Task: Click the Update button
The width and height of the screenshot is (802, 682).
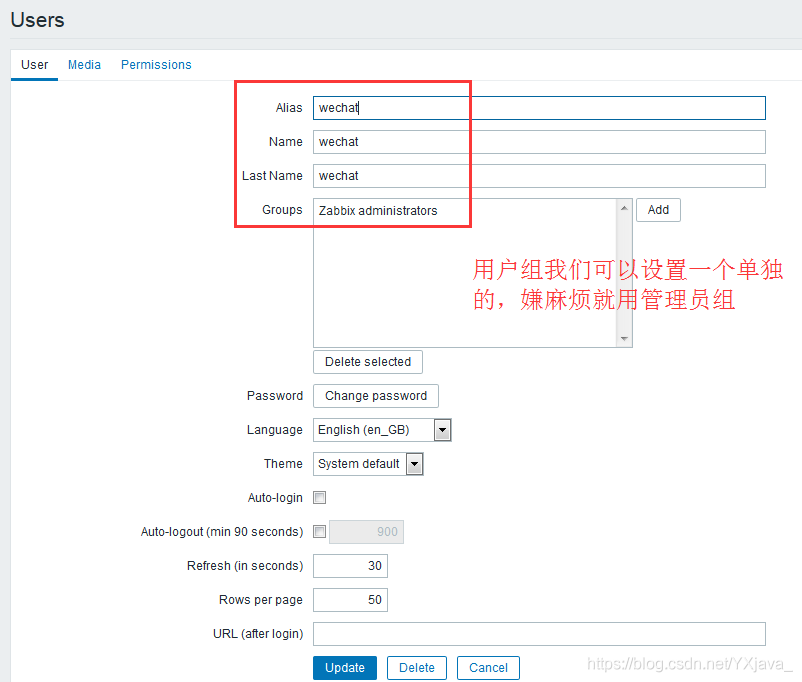Action: click(345, 668)
